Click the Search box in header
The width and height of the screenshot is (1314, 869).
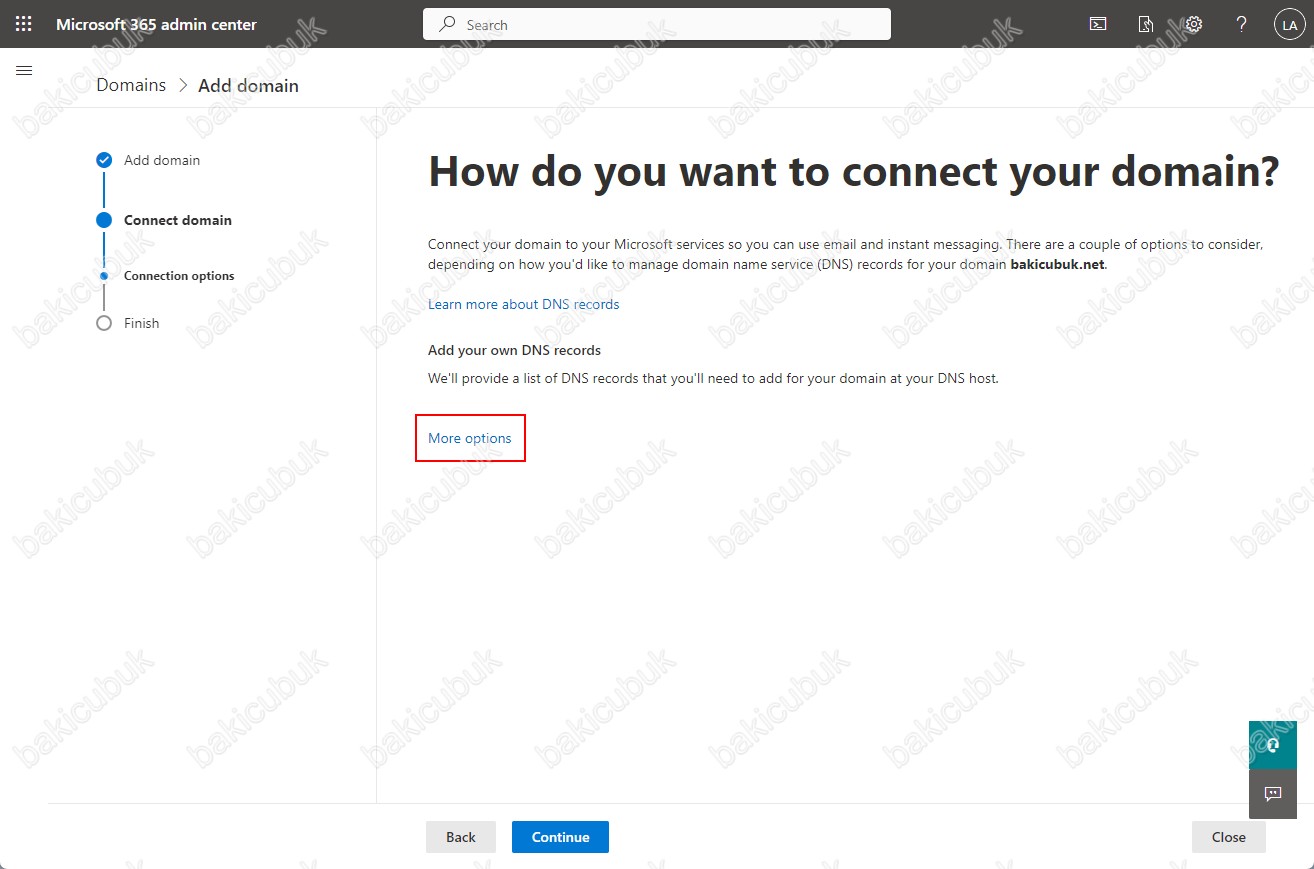[x=657, y=24]
